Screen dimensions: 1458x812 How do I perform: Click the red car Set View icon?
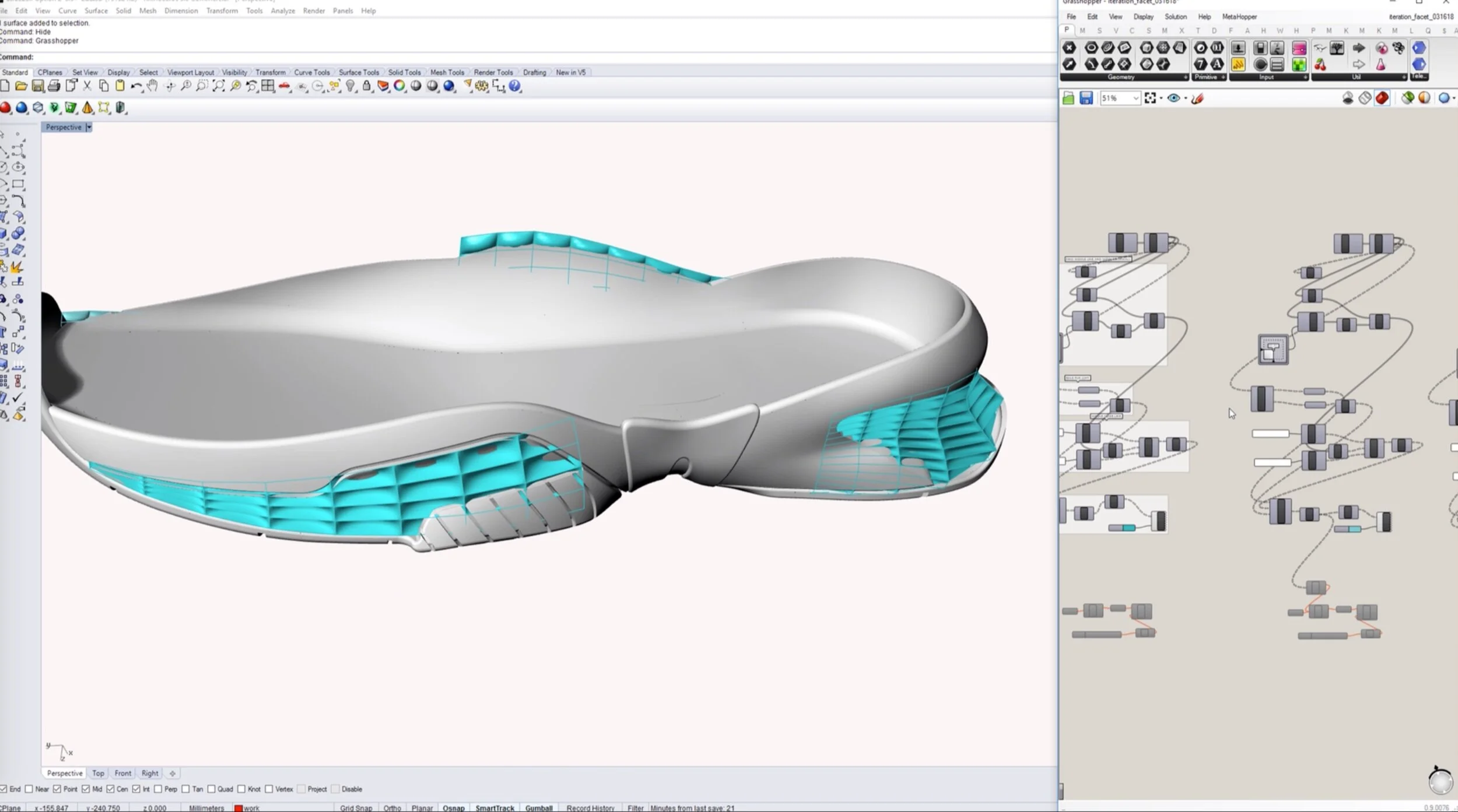tap(285, 86)
